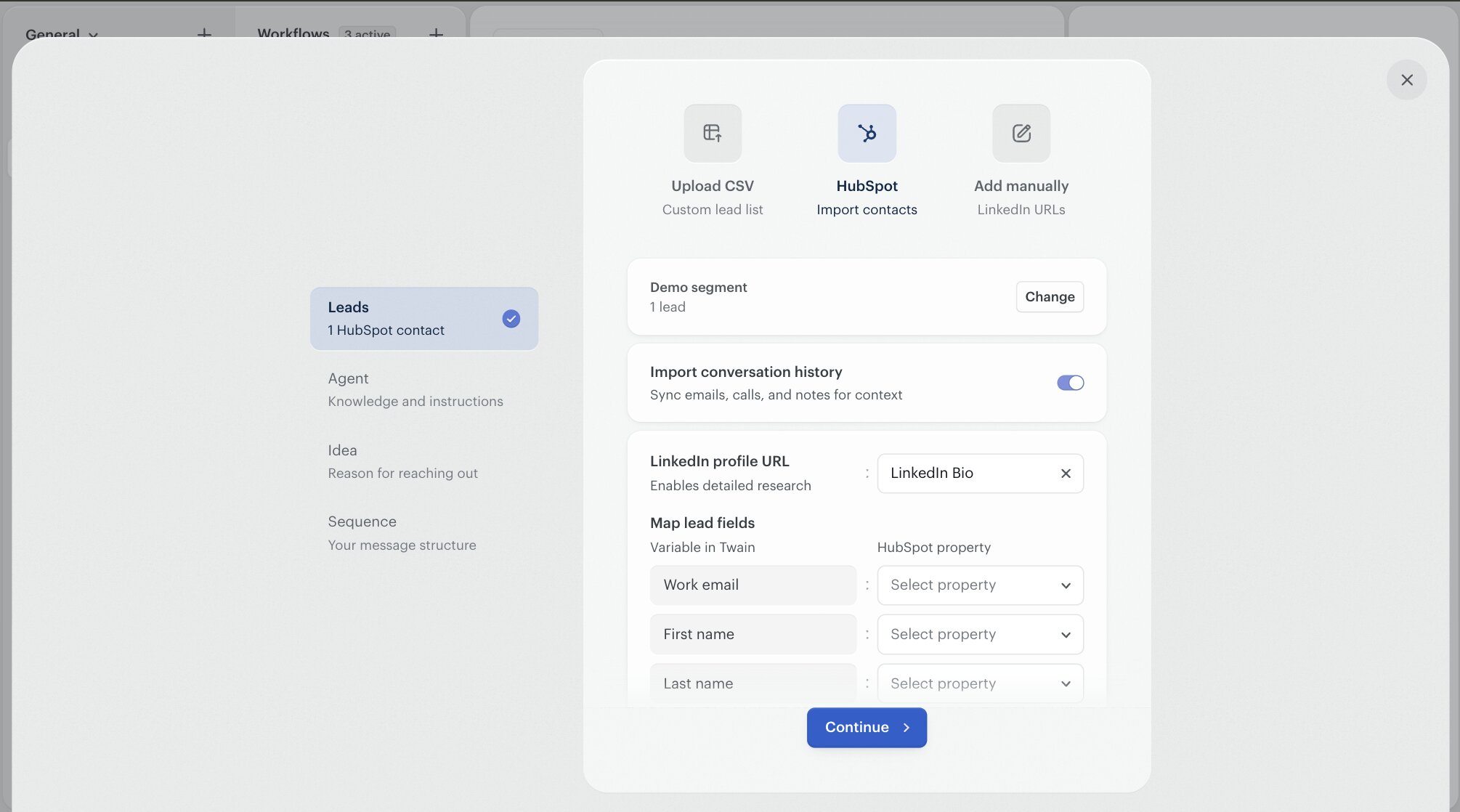Image resolution: width=1460 pixels, height=812 pixels.
Task: Click plus icon next to Workflows
Action: (x=436, y=34)
